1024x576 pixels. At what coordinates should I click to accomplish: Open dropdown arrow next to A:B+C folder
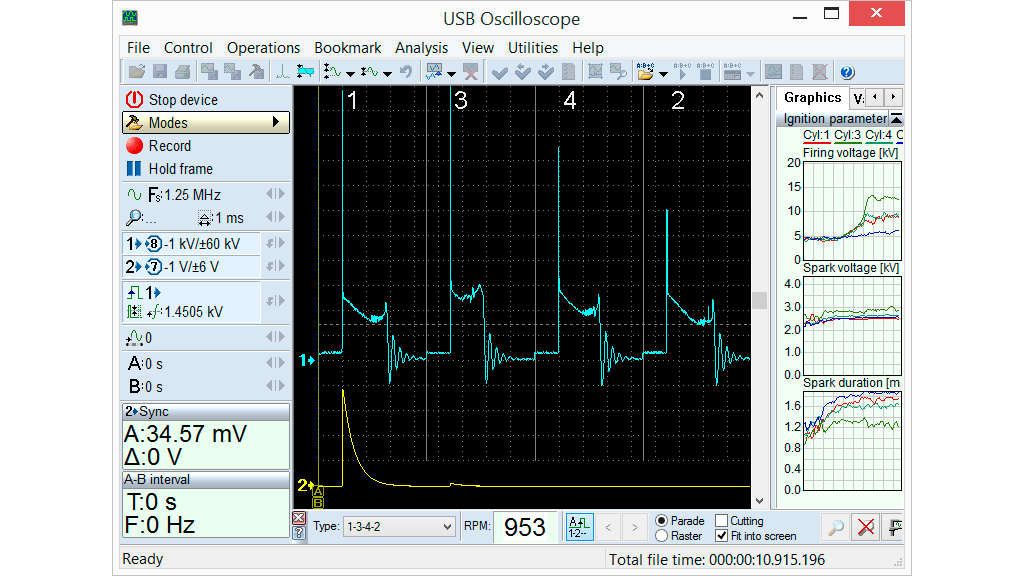(664, 74)
